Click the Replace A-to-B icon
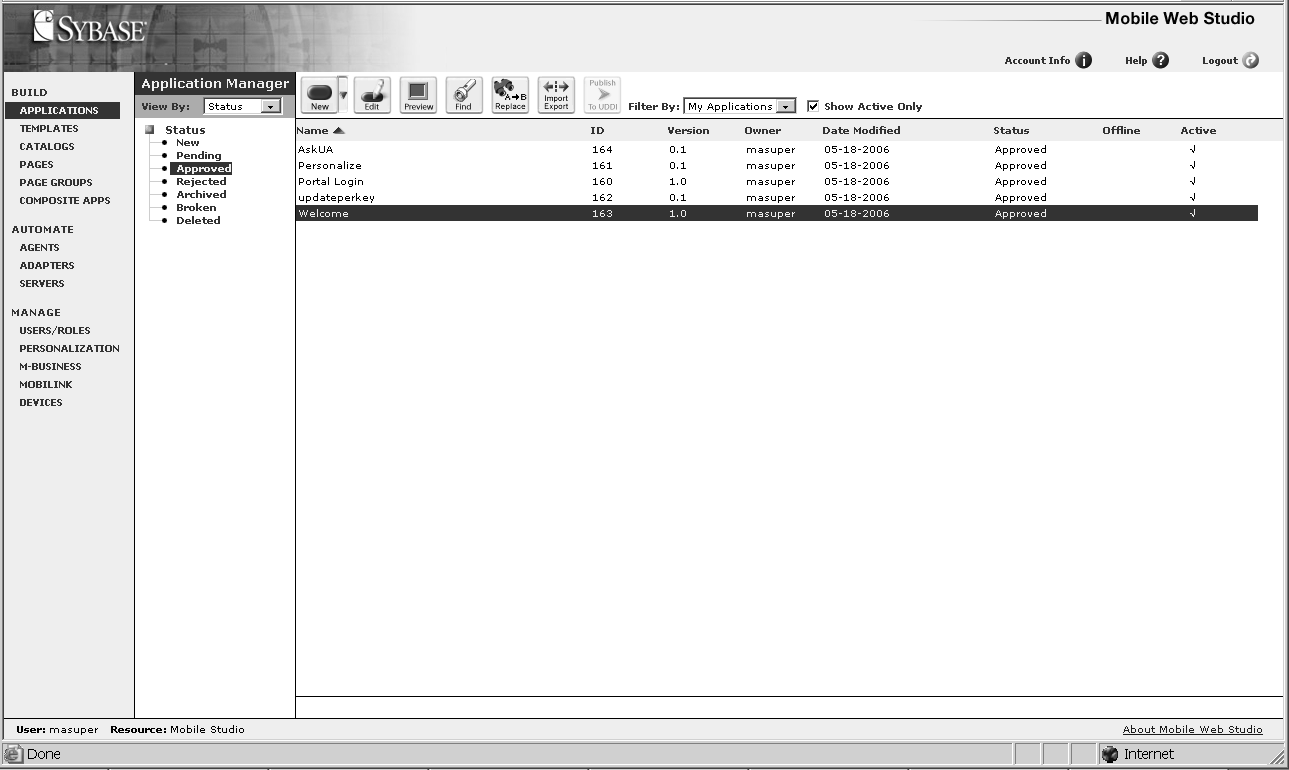The height and width of the screenshot is (770, 1289). [510, 95]
